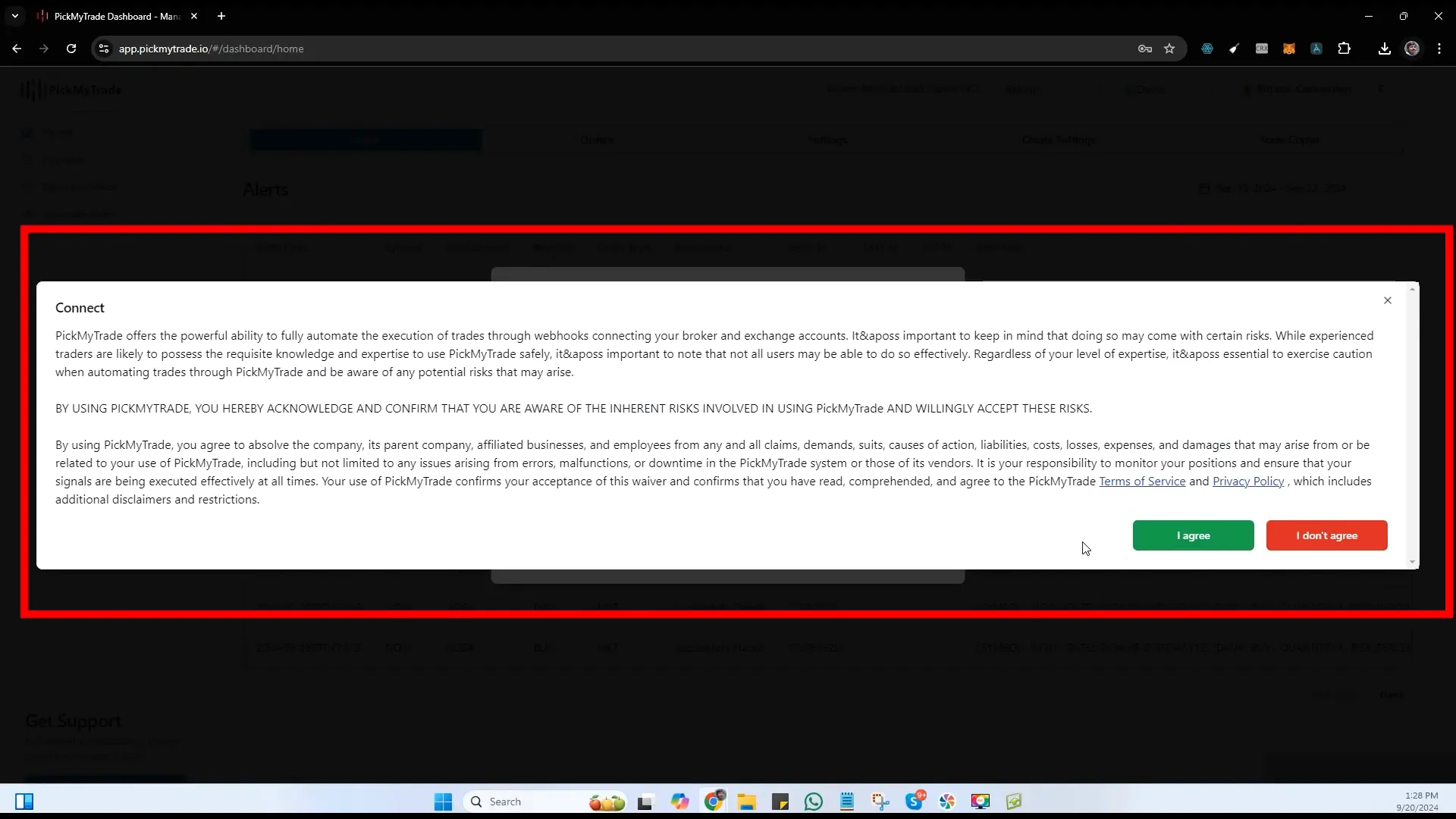Click the browser history back arrow

click(x=17, y=48)
